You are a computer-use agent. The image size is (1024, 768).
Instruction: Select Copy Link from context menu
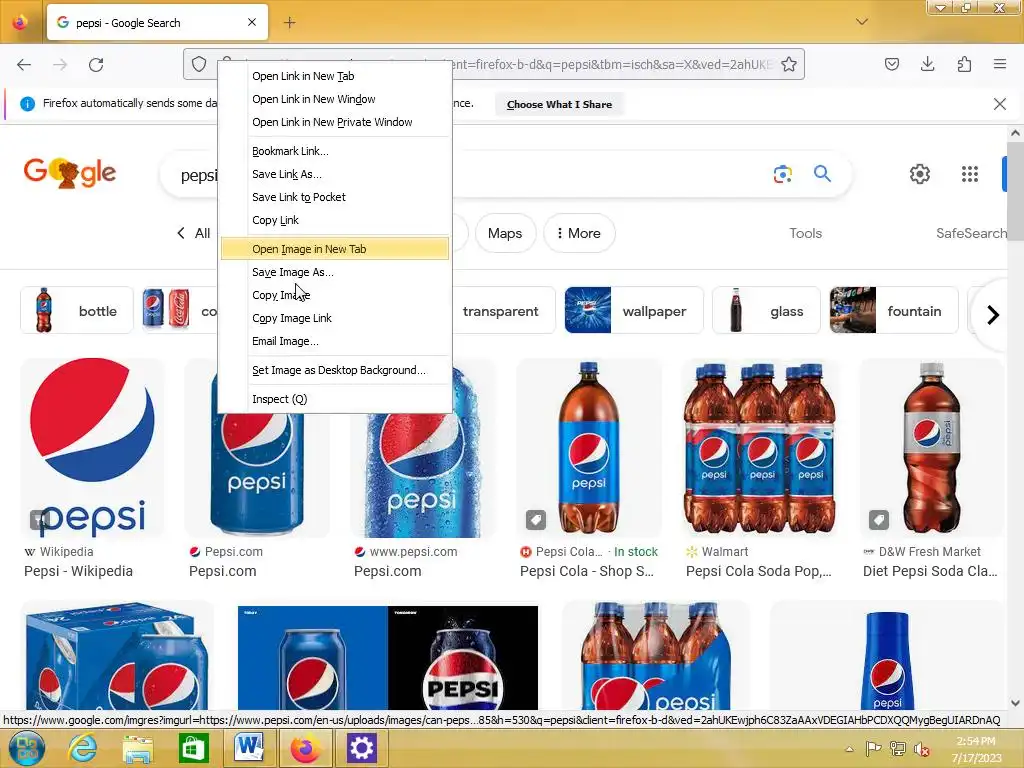click(x=334, y=220)
